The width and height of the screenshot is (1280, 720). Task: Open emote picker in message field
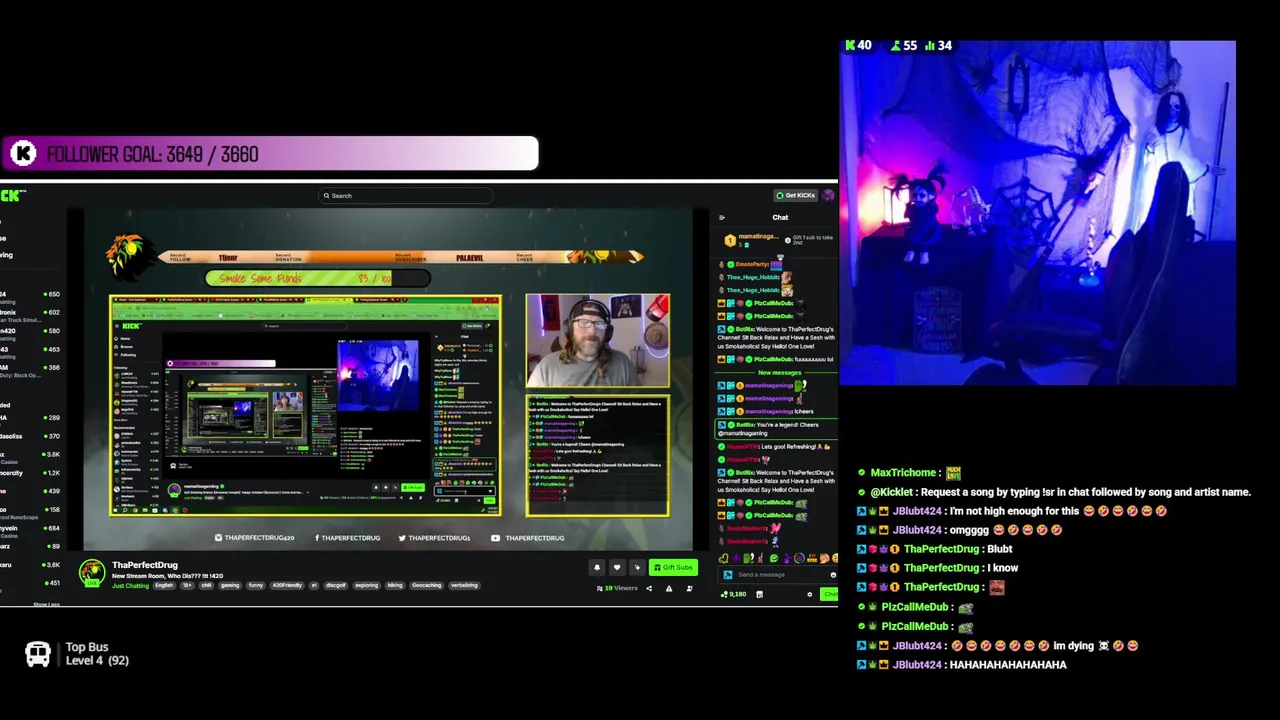(832, 575)
